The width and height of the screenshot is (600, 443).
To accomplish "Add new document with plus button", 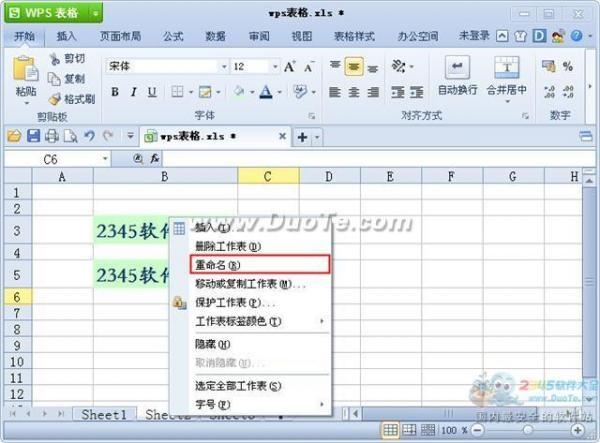I will pyautogui.click(x=303, y=137).
